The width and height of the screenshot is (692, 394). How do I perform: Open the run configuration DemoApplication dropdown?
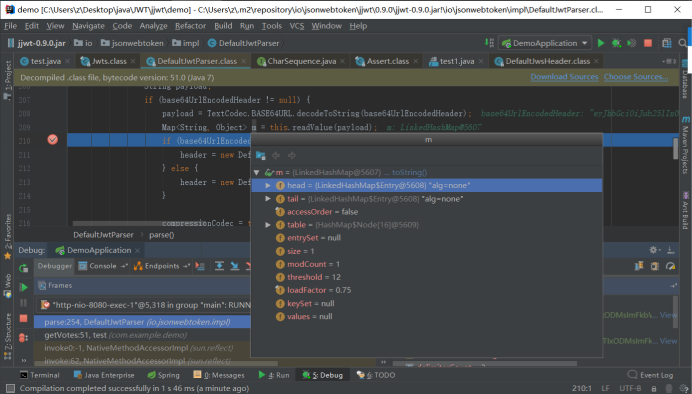click(545, 43)
